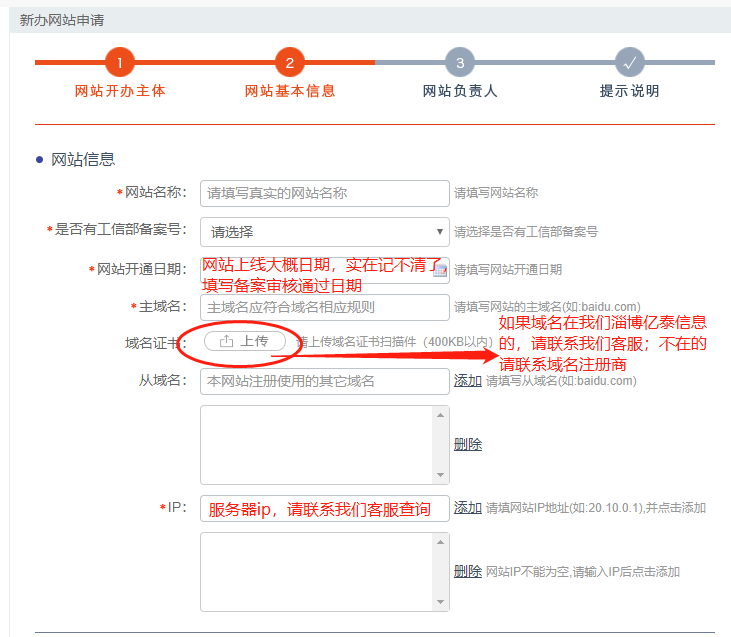
Task: Click 删除 link beside IP list
Action: 468,571
